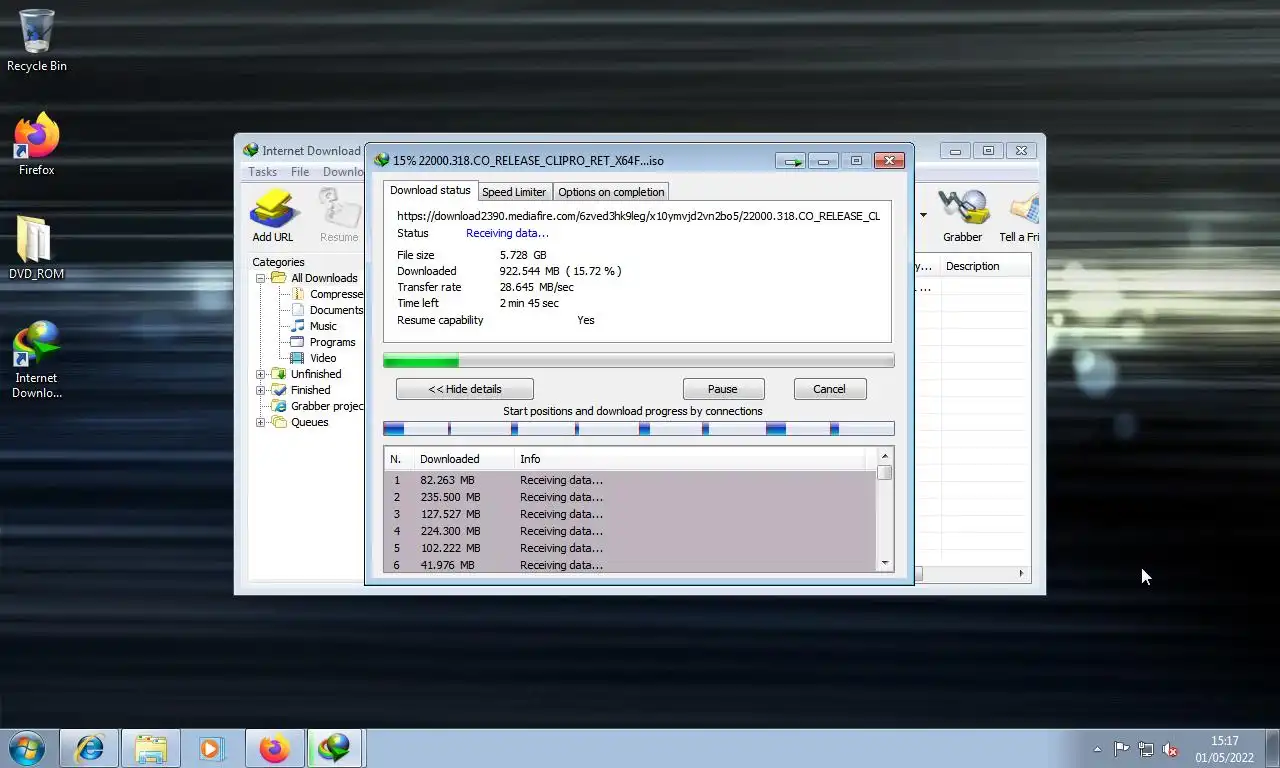Click Firefox on the taskbar
Image resolution: width=1280 pixels, height=768 pixels.
pos(273,748)
